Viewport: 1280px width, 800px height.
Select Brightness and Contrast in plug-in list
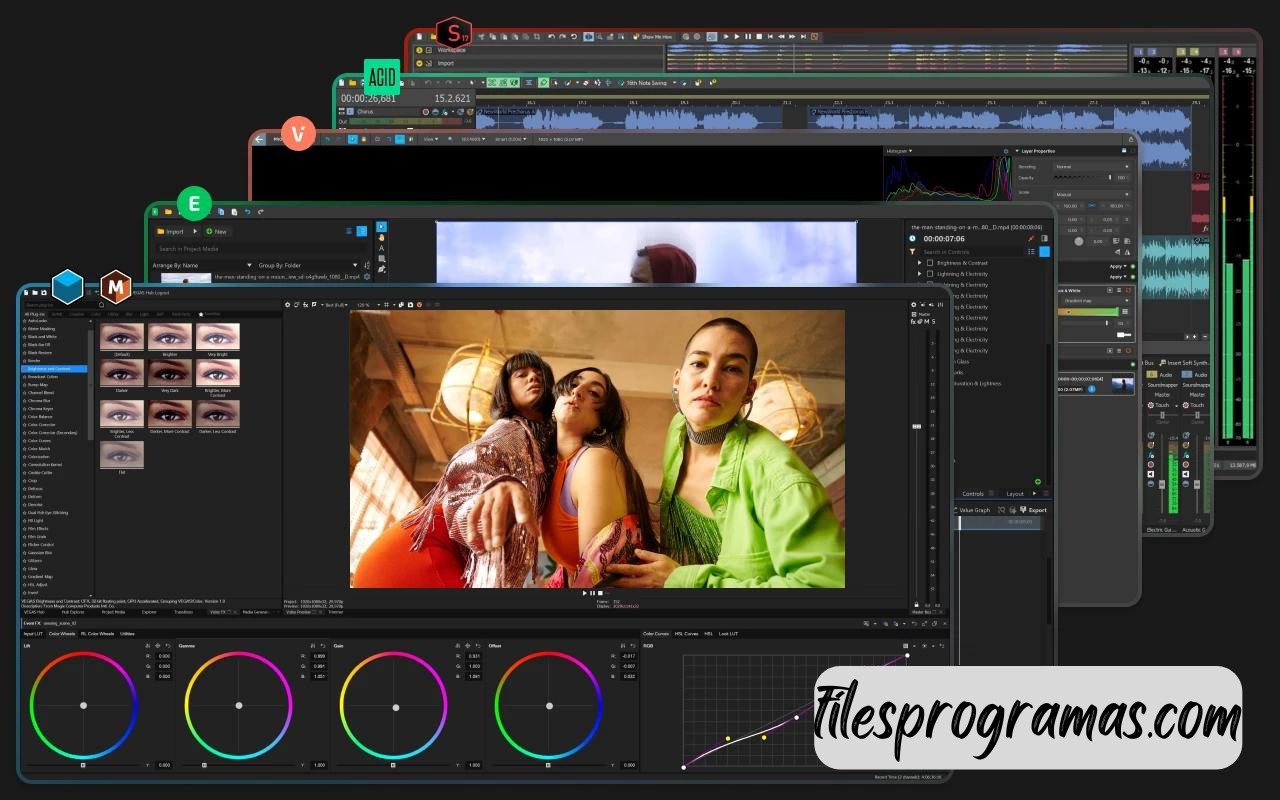[x=55, y=369]
